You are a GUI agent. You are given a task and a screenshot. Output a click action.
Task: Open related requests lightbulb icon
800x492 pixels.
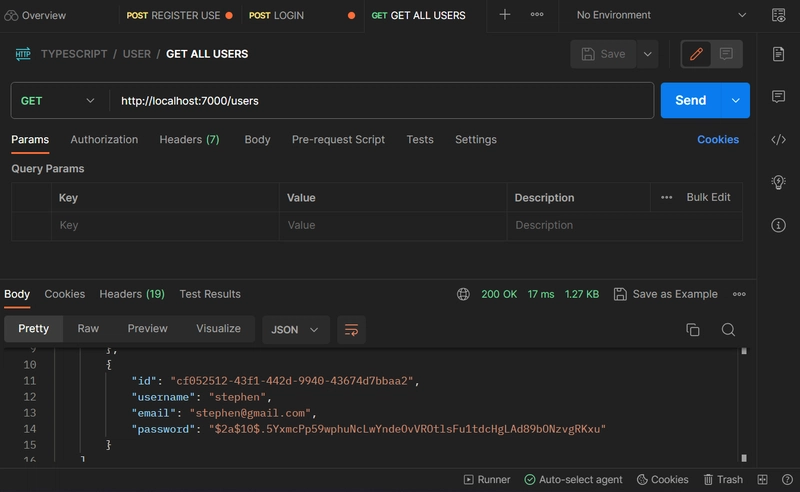(778, 182)
